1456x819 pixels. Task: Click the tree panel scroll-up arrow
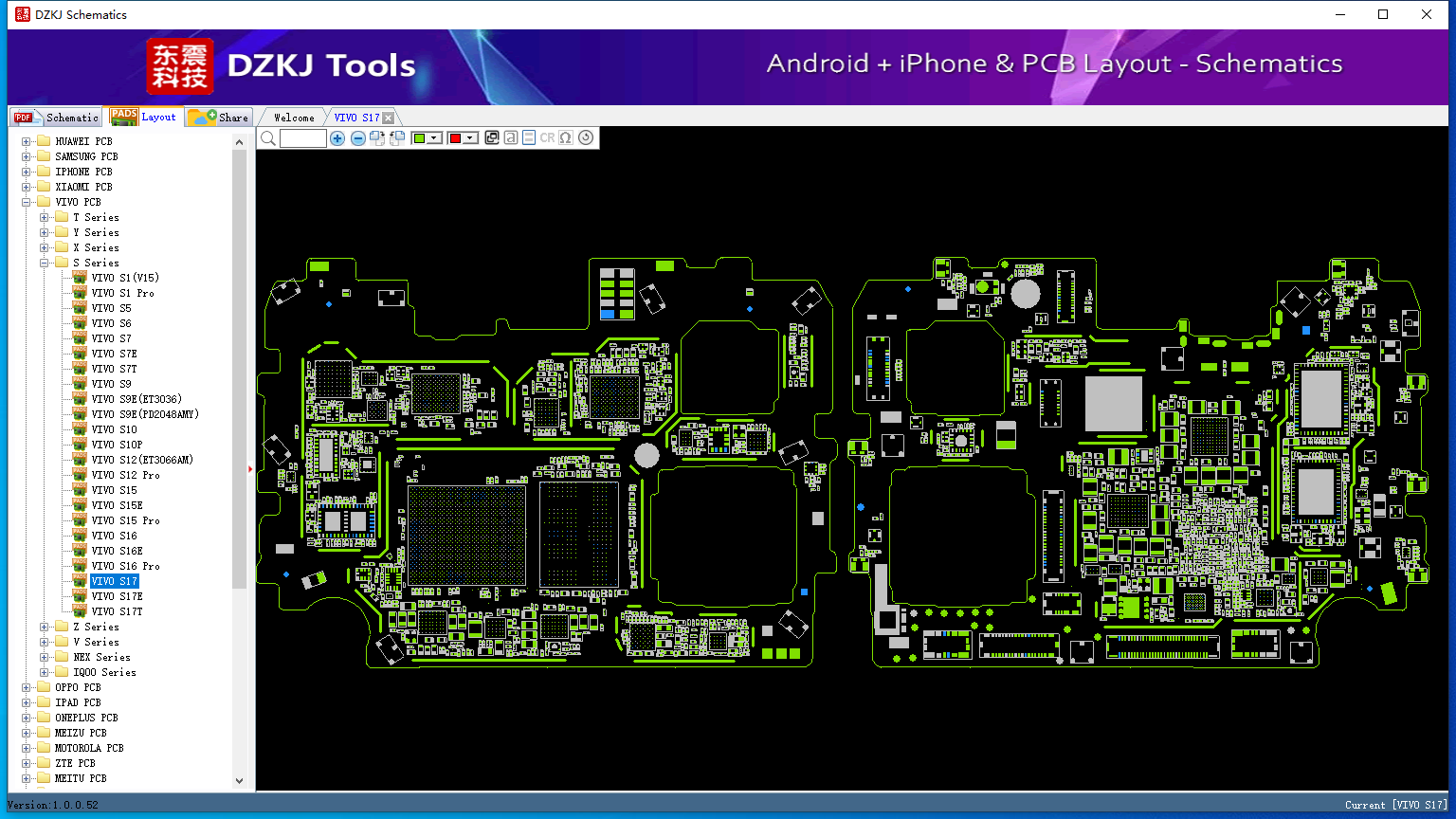click(x=239, y=141)
